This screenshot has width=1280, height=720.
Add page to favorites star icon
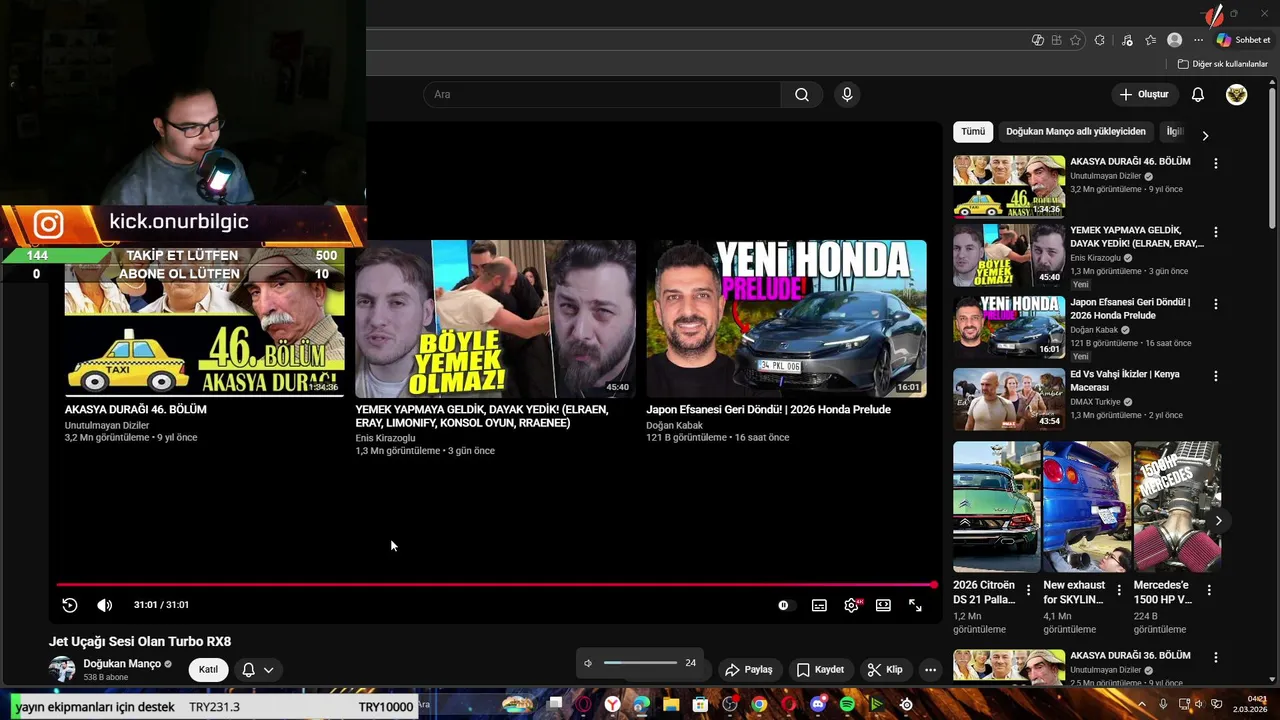point(1076,40)
